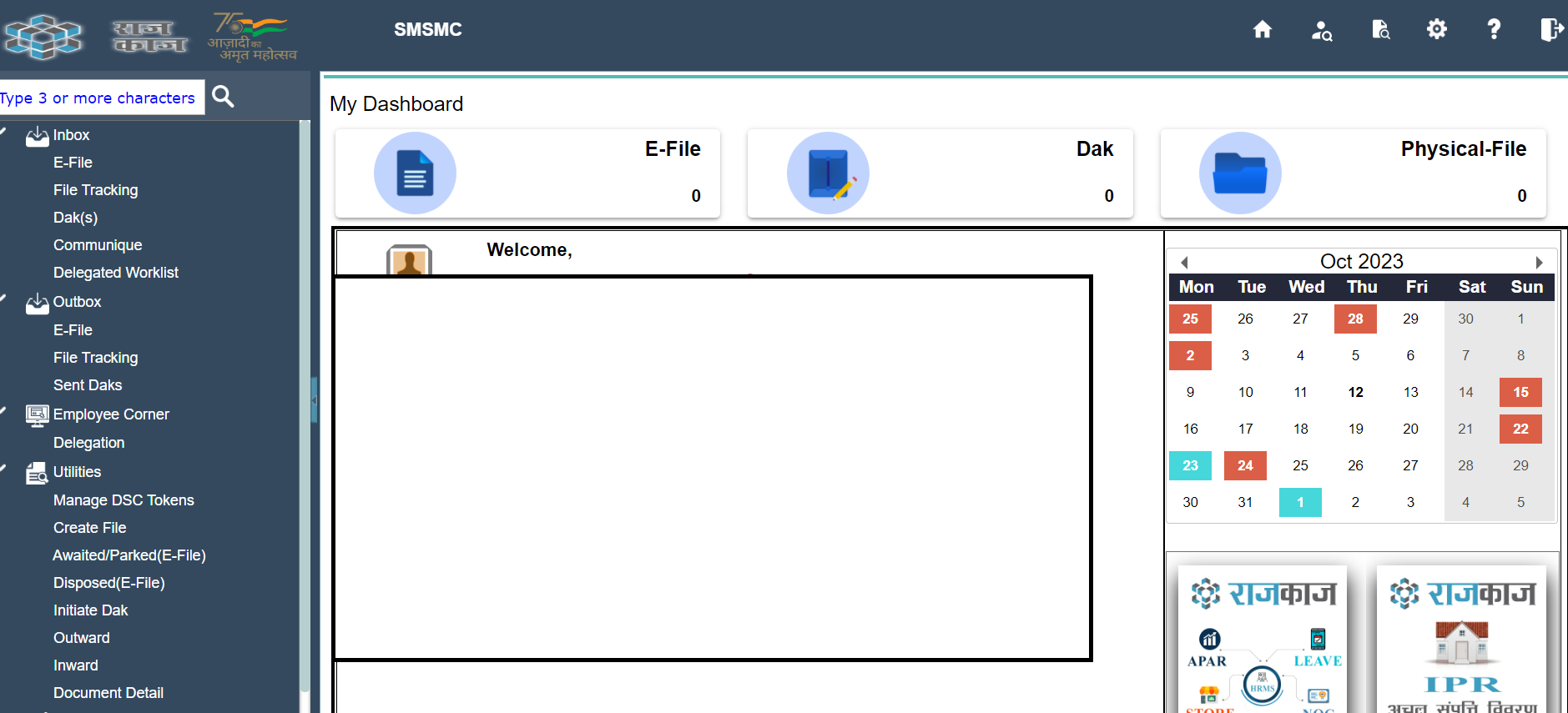Click the Oct 2023 calendar title
The image size is (1568, 713).
click(1361, 262)
